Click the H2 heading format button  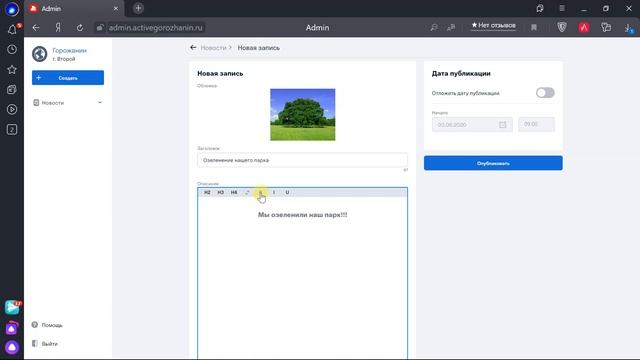pos(207,192)
